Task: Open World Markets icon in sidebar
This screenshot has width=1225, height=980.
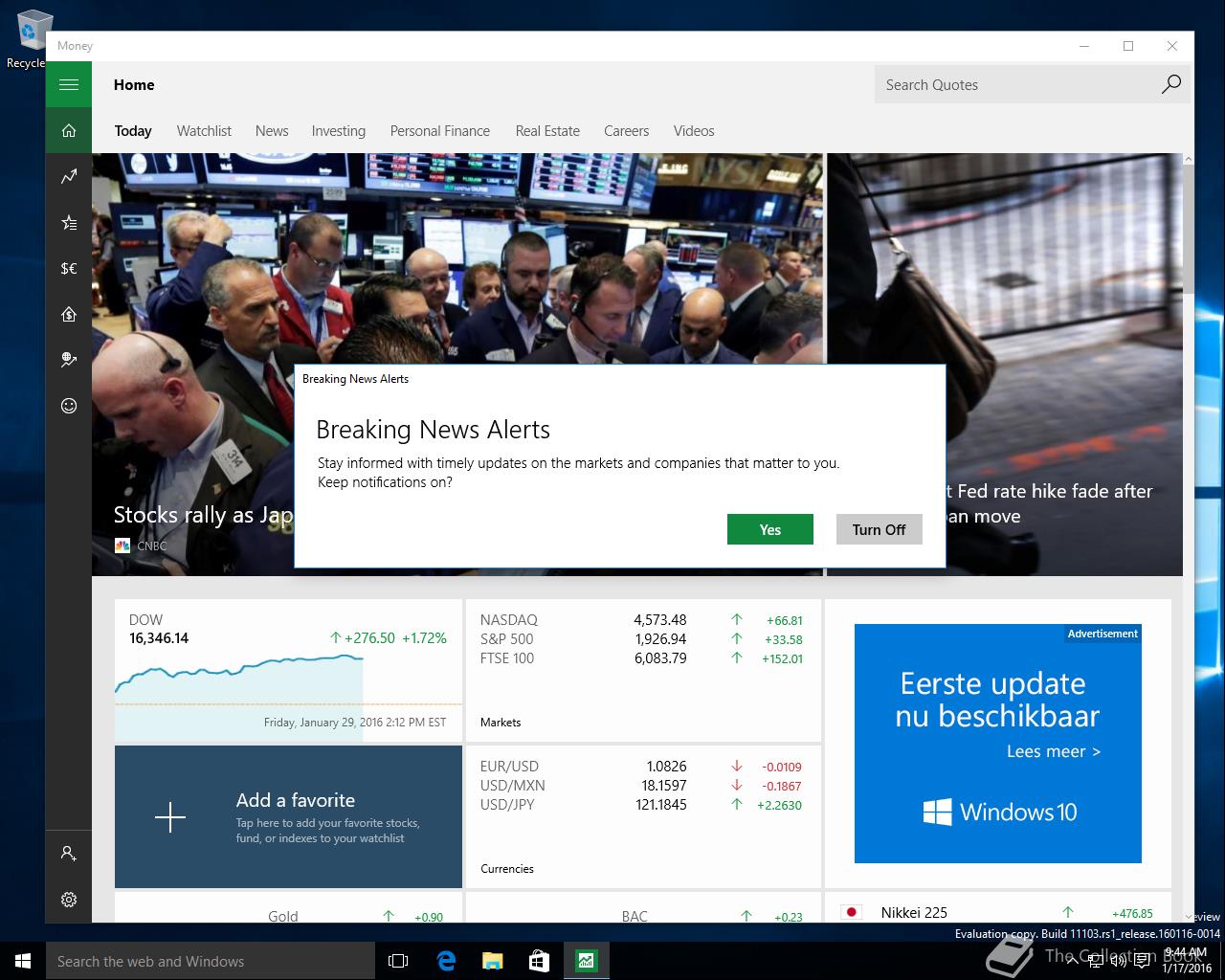Action: point(69,360)
